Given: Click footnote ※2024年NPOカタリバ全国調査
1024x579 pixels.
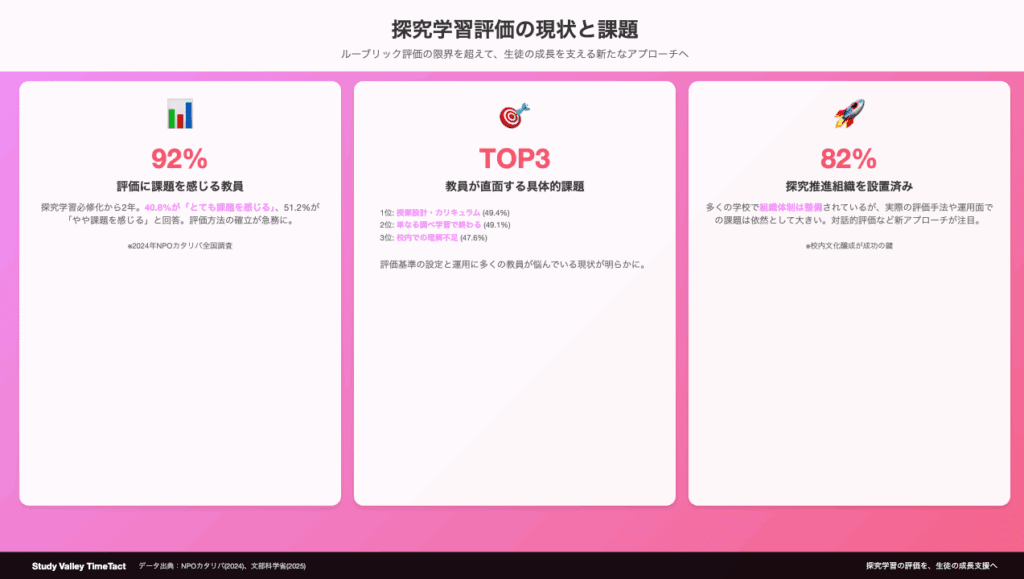Looking at the screenshot, I should (x=180, y=245).
